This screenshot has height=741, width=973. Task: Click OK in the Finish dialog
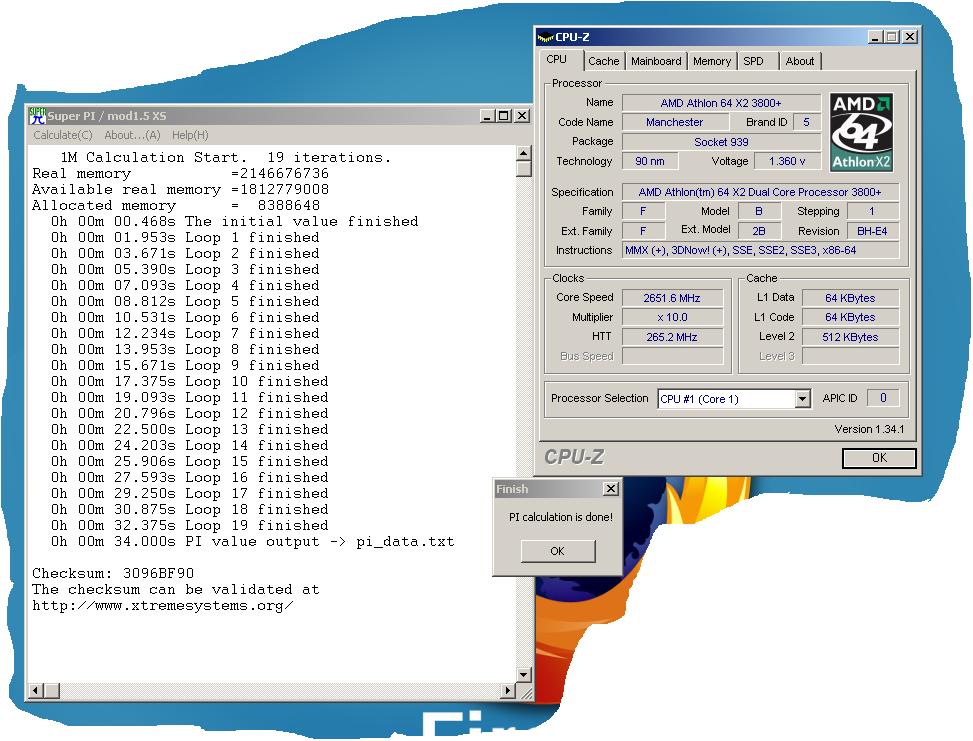[558, 551]
